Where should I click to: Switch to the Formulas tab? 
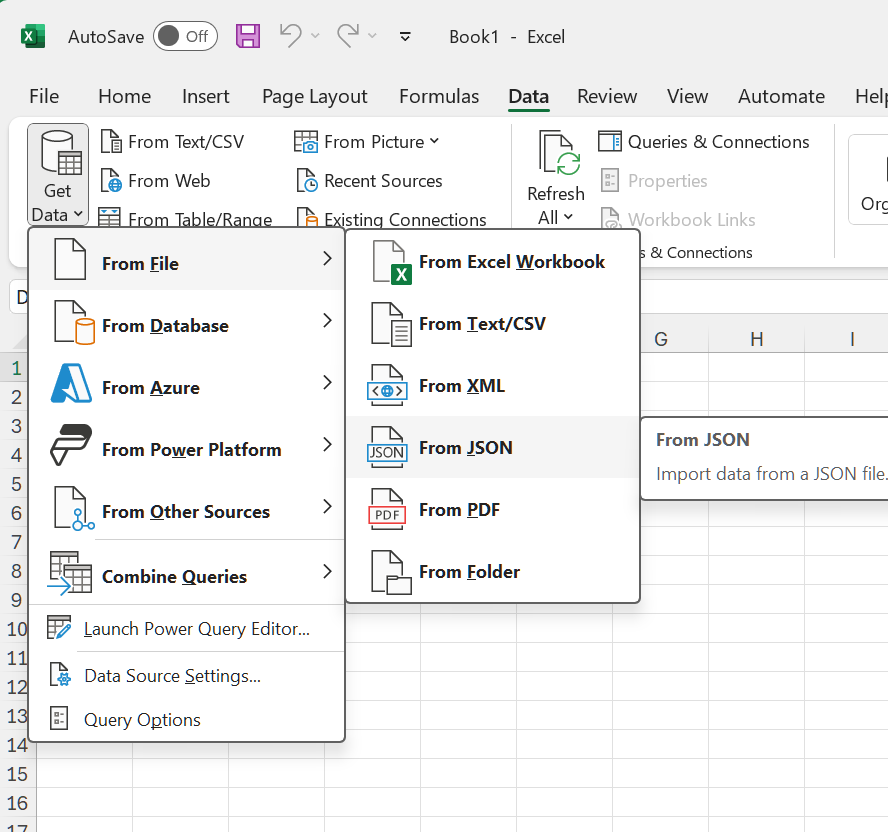coord(439,96)
